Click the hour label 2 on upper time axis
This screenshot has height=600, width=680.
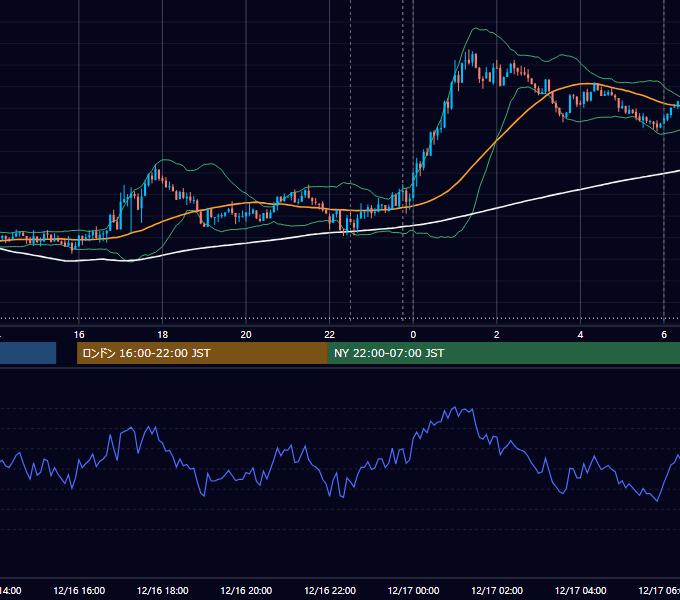coord(497,335)
